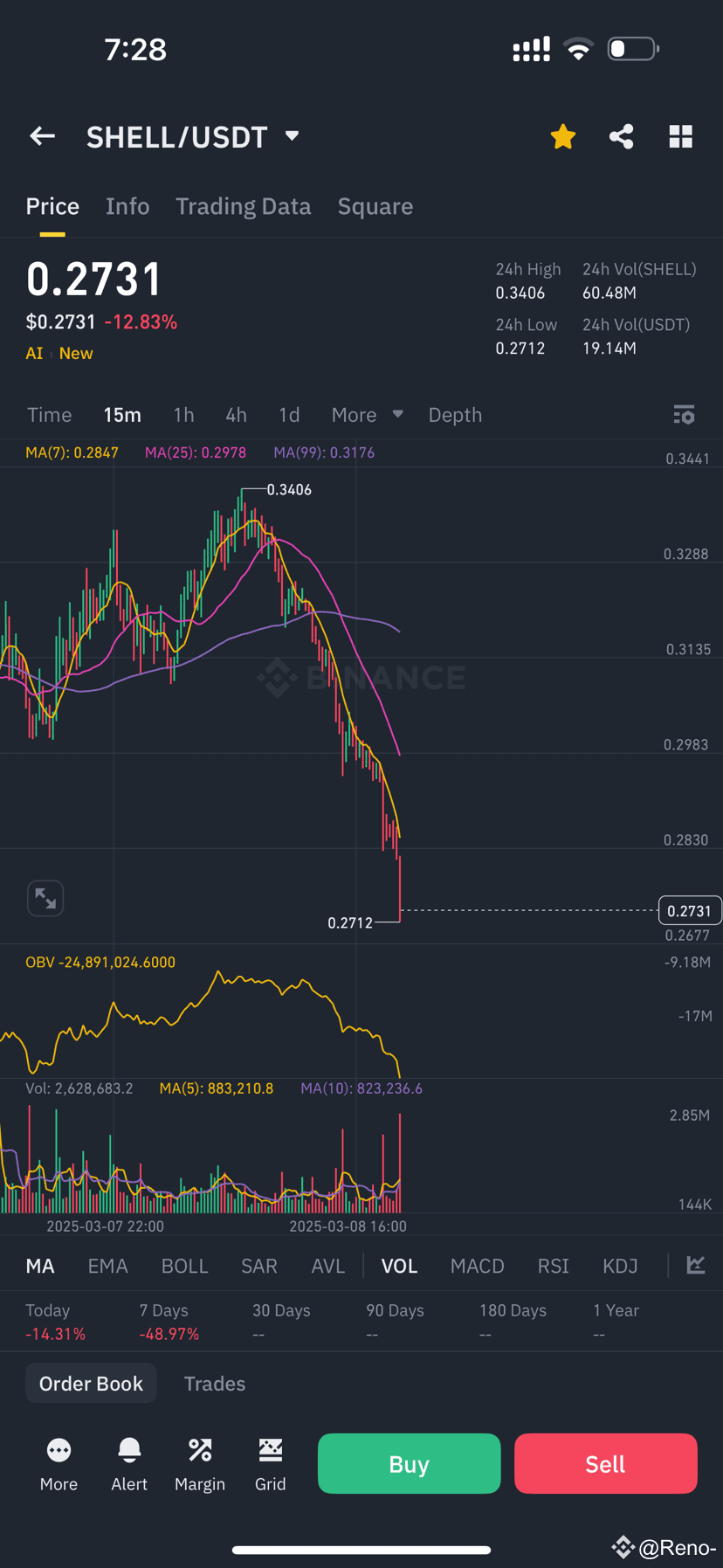The image size is (723, 1568).
Task: Tap the MA(99): 0.3176 label
Action: click(x=324, y=452)
